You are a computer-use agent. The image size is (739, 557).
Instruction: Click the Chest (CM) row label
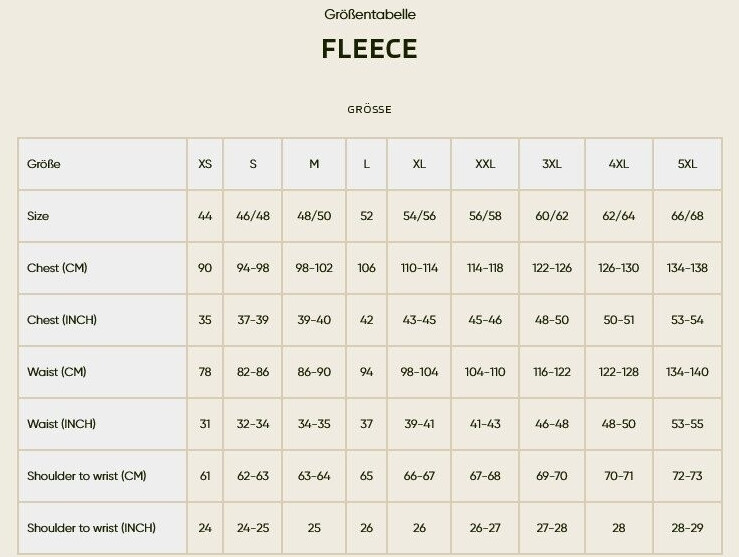coord(57,268)
